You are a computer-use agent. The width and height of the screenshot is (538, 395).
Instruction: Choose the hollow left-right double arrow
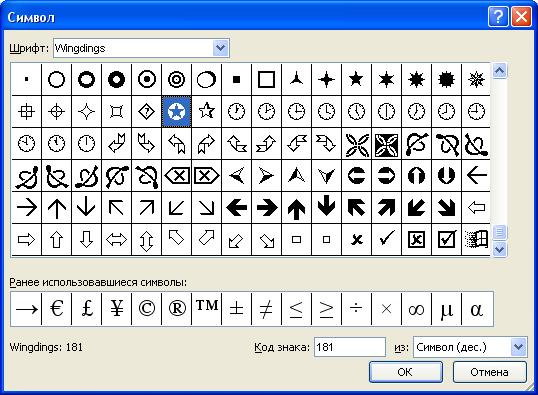click(117, 240)
